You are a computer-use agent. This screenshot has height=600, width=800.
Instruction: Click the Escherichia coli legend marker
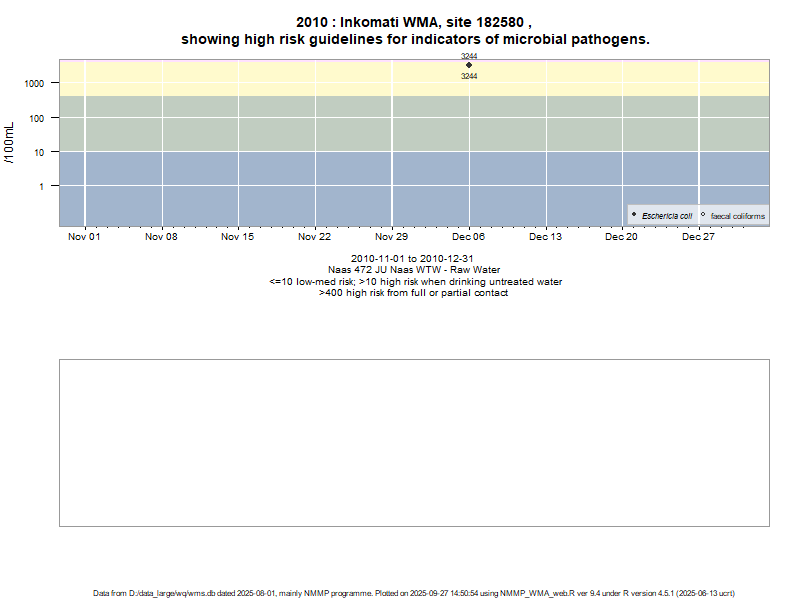pos(634,215)
